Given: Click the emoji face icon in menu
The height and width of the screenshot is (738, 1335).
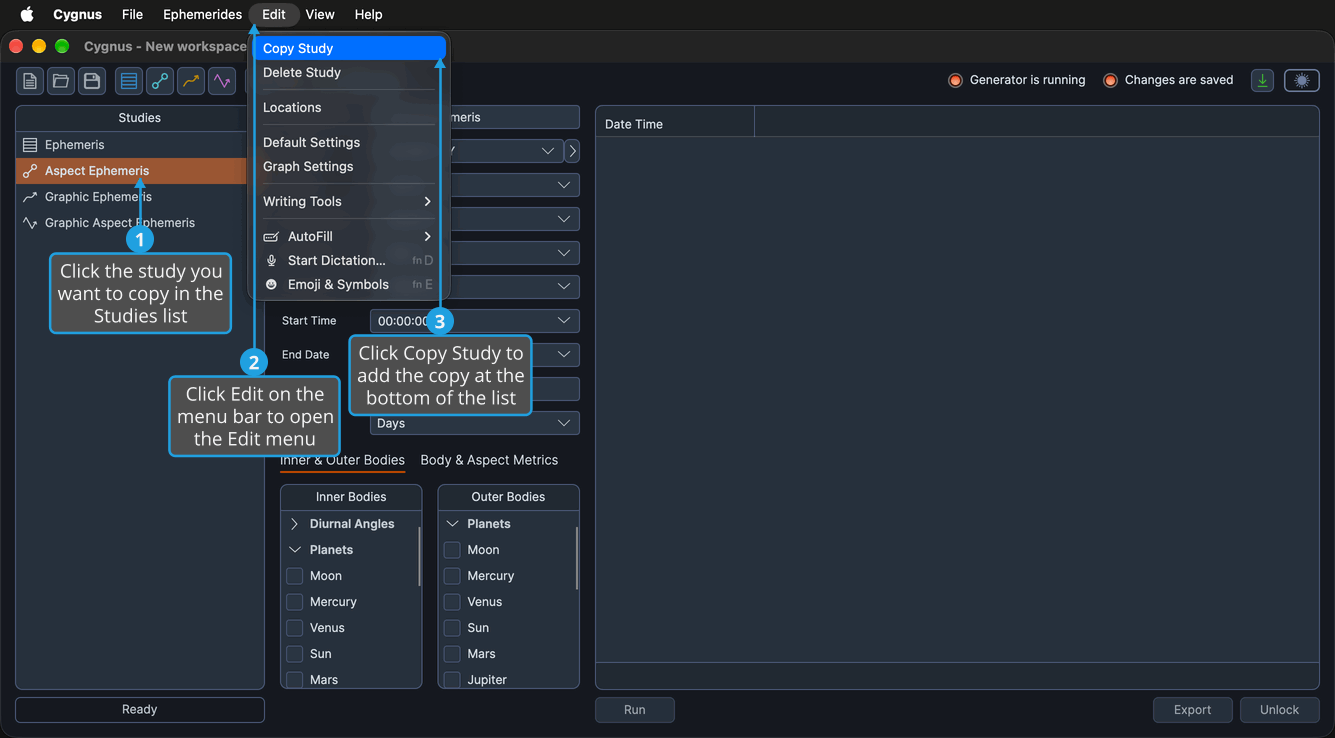Looking at the screenshot, I should click(x=270, y=285).
